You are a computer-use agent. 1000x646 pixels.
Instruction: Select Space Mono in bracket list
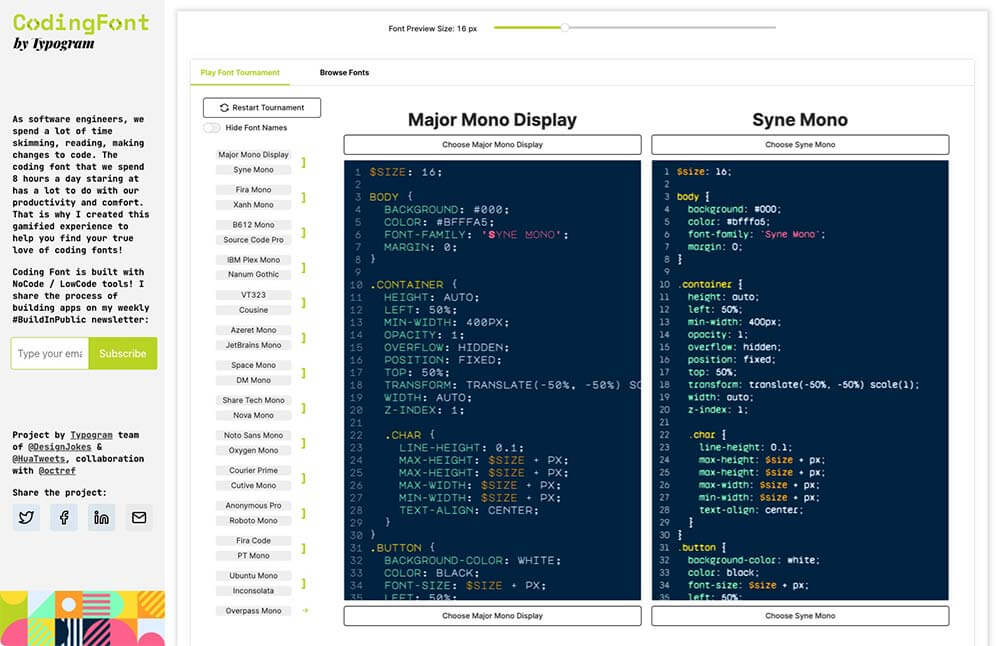click(253, 365)
